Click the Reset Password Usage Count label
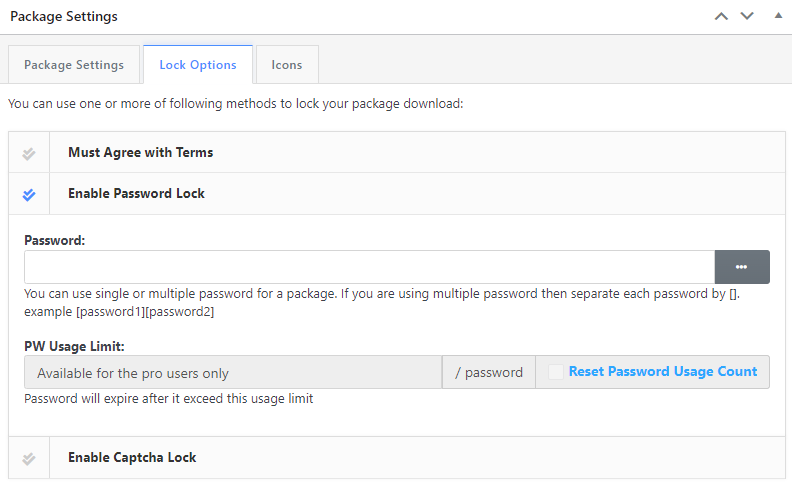792x485 pixels. click(662, 372)
